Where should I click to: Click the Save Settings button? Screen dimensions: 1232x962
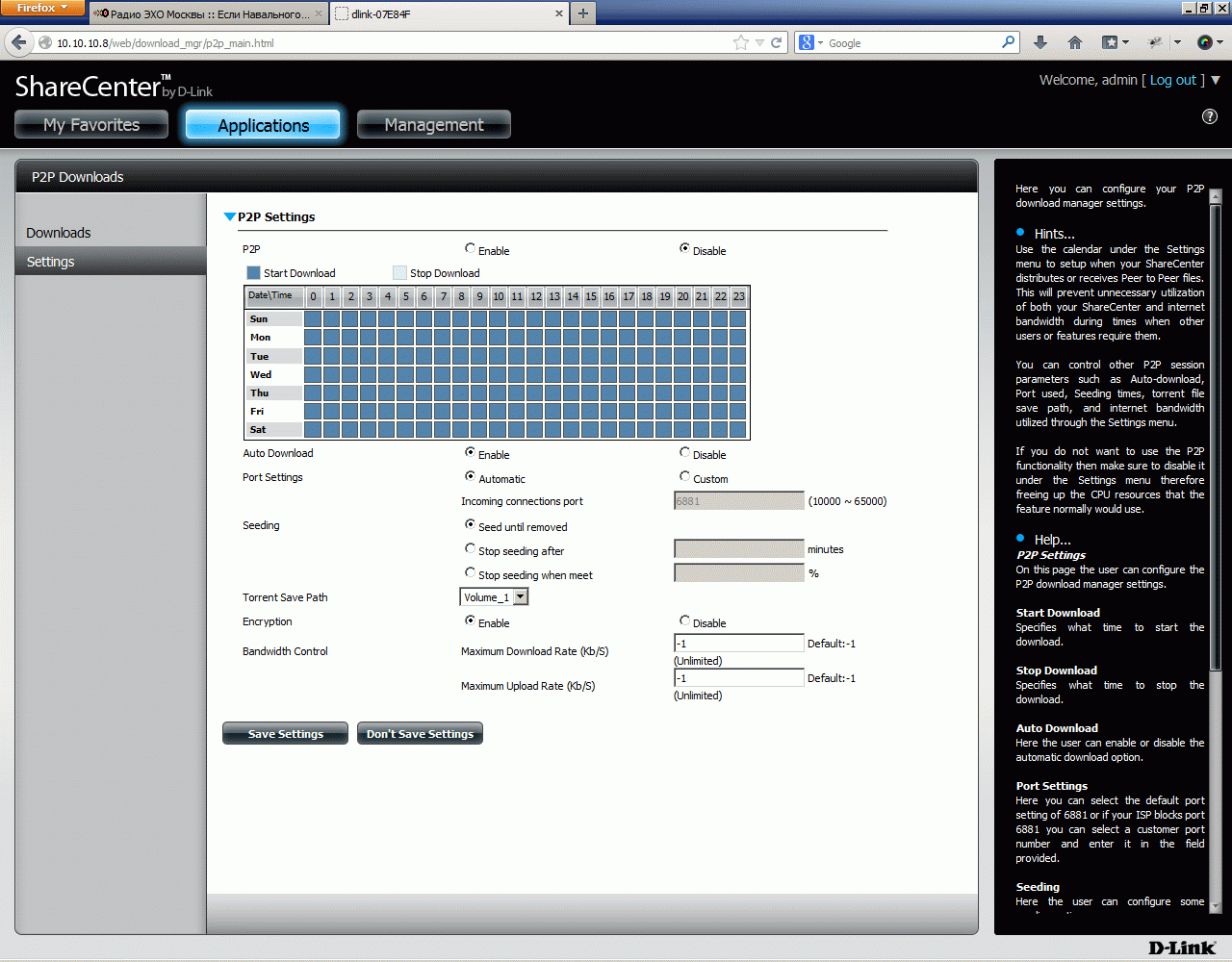pos(285,734)
